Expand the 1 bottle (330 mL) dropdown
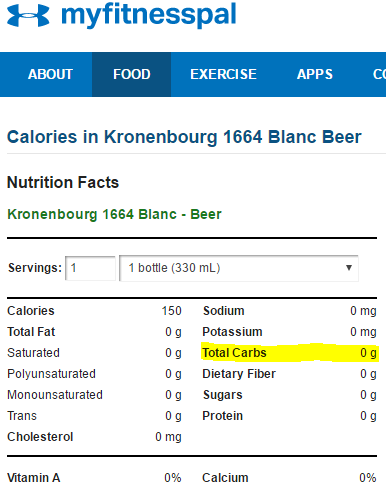This screenshot has width=386, height=482. tap(239, 268)
